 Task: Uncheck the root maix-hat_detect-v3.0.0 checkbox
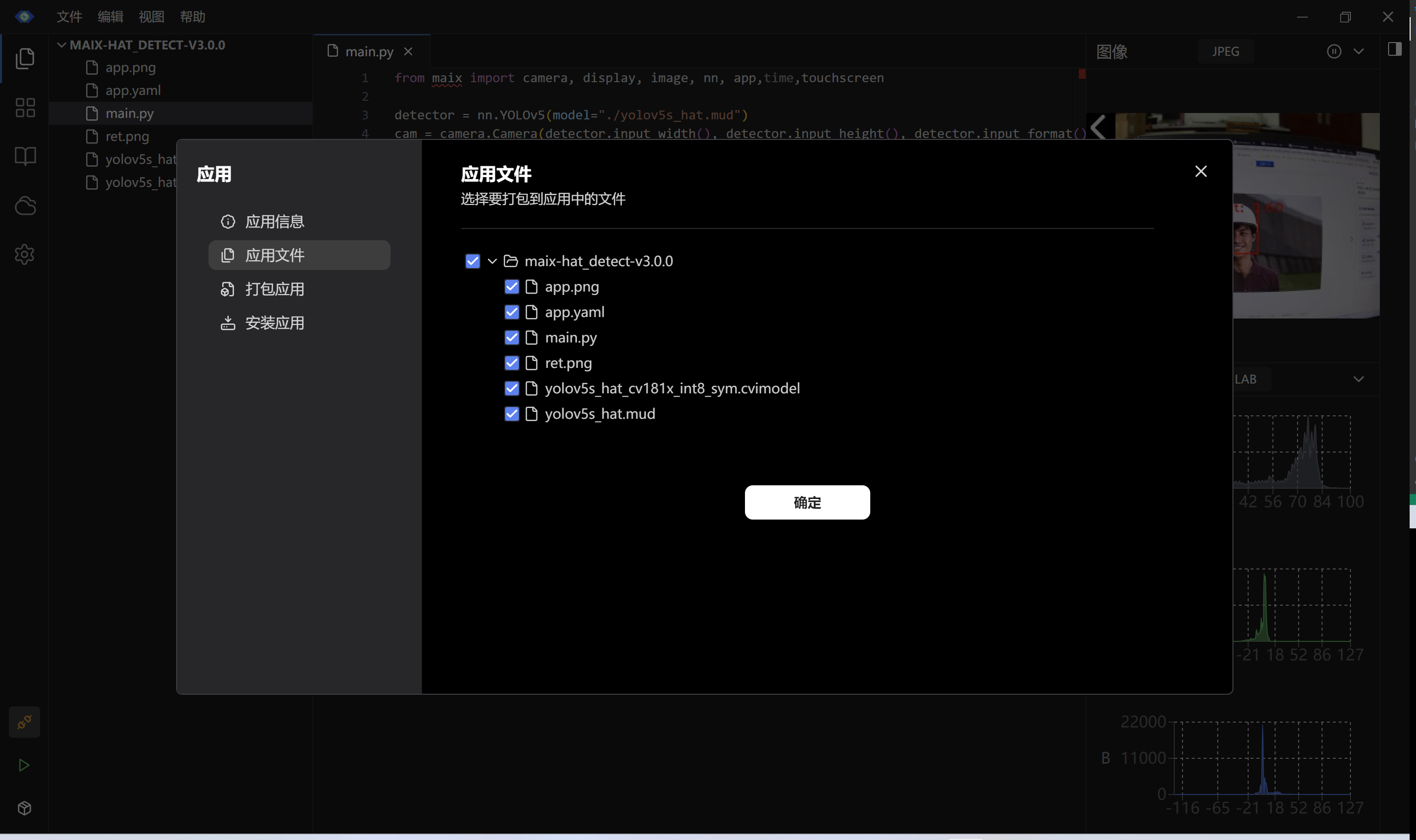[x=472, y=261]
